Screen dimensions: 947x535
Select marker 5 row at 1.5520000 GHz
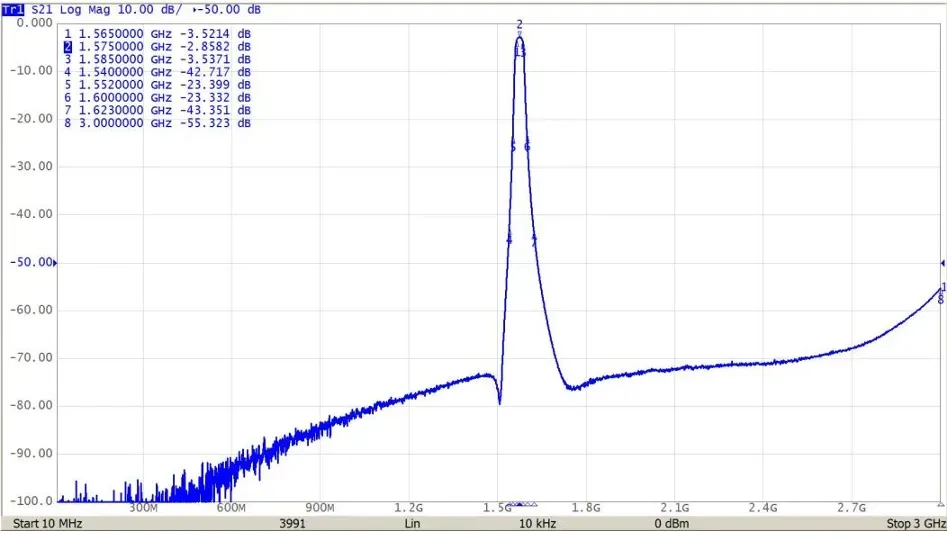click(x=157, y=85)
